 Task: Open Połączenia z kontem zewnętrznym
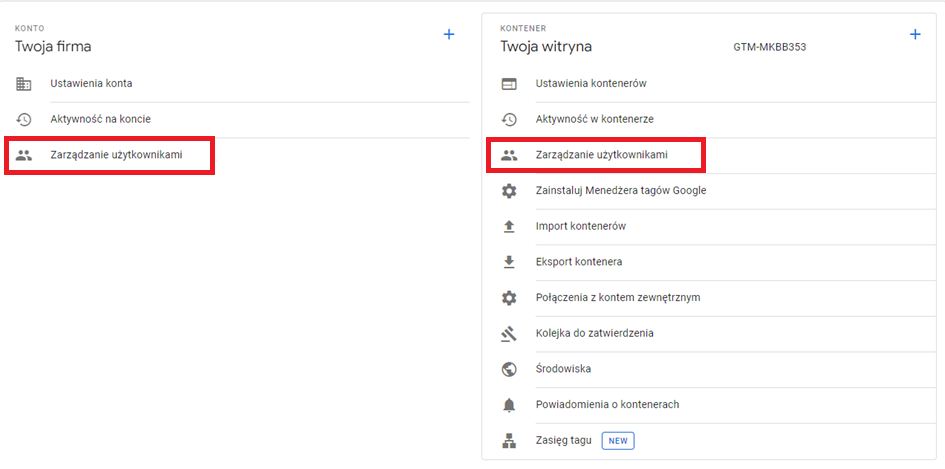617,298
